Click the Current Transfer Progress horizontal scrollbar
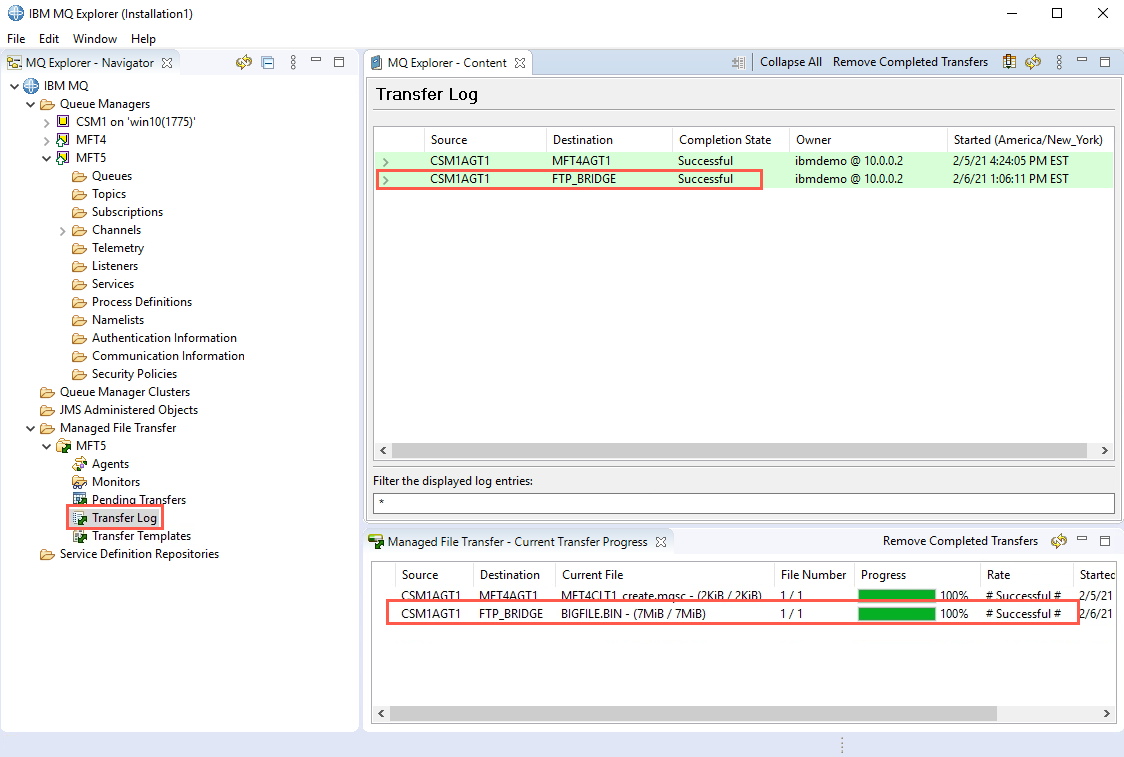This screenshot has height=757, width=1124. [692, 713]
